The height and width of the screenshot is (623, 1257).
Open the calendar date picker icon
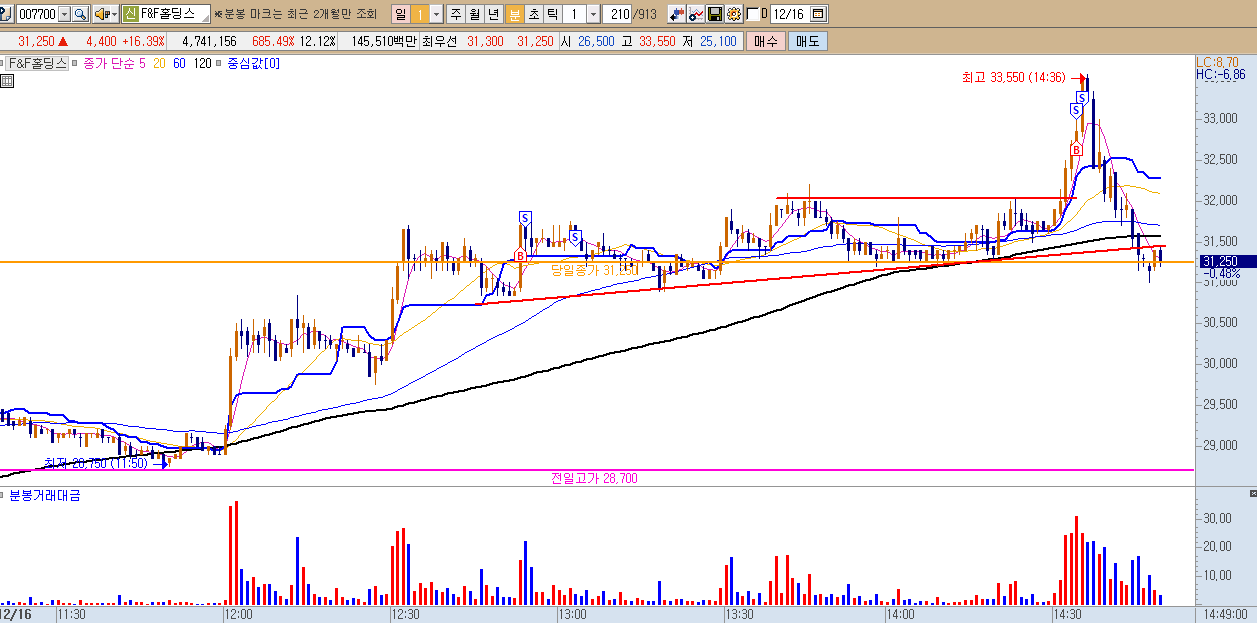819,14
